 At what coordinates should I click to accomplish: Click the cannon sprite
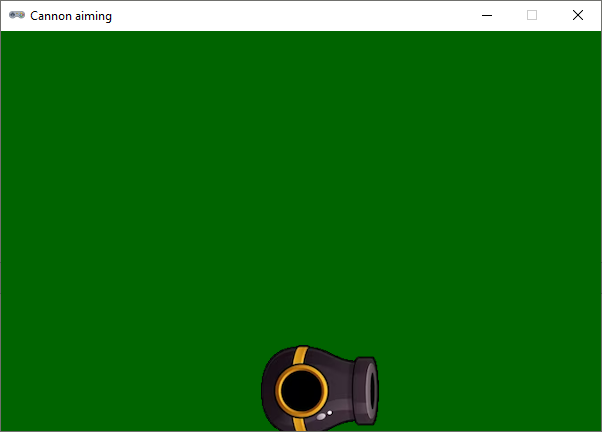[x=320, y=388]
